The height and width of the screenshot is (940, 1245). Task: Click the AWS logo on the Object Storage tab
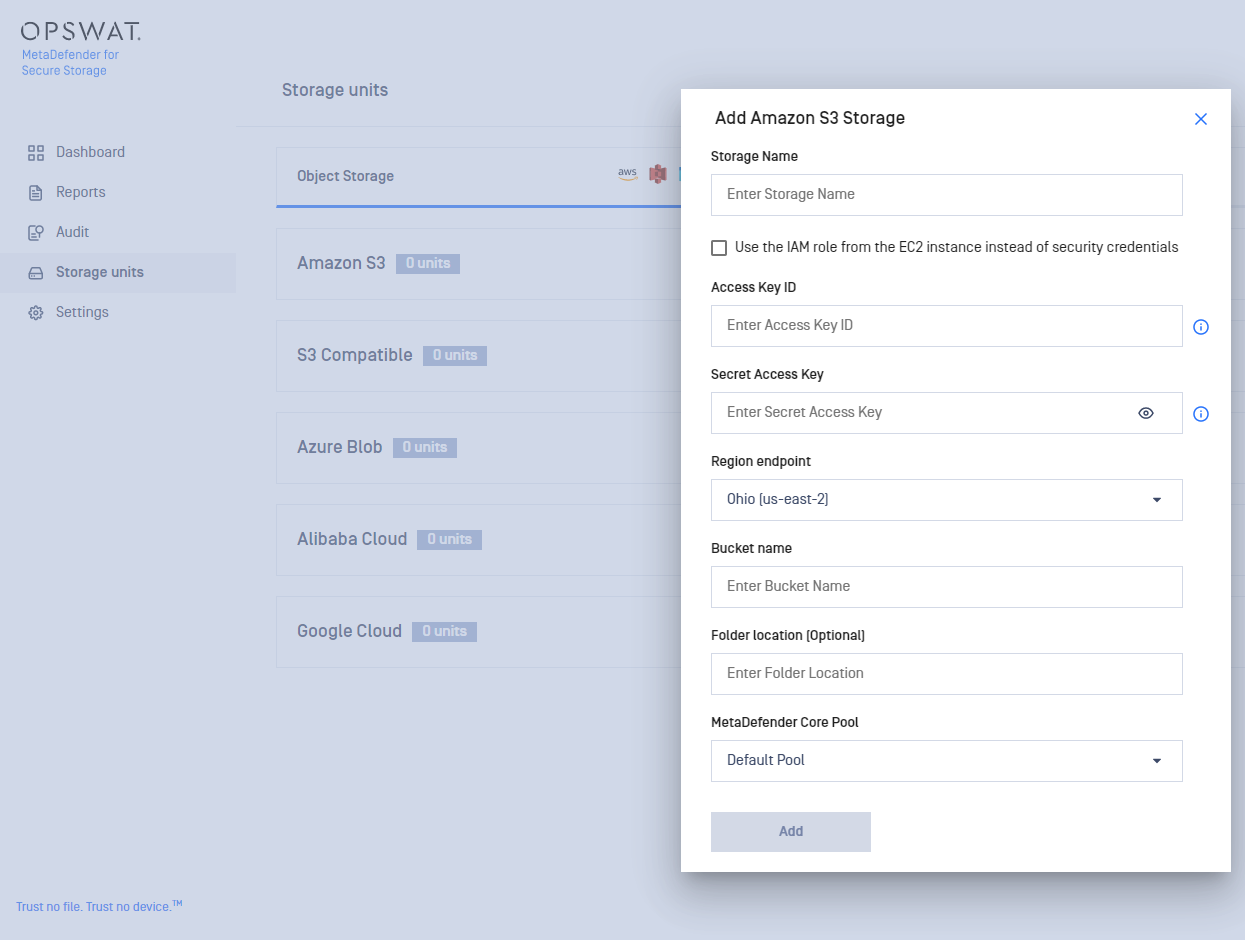point(626,173)
